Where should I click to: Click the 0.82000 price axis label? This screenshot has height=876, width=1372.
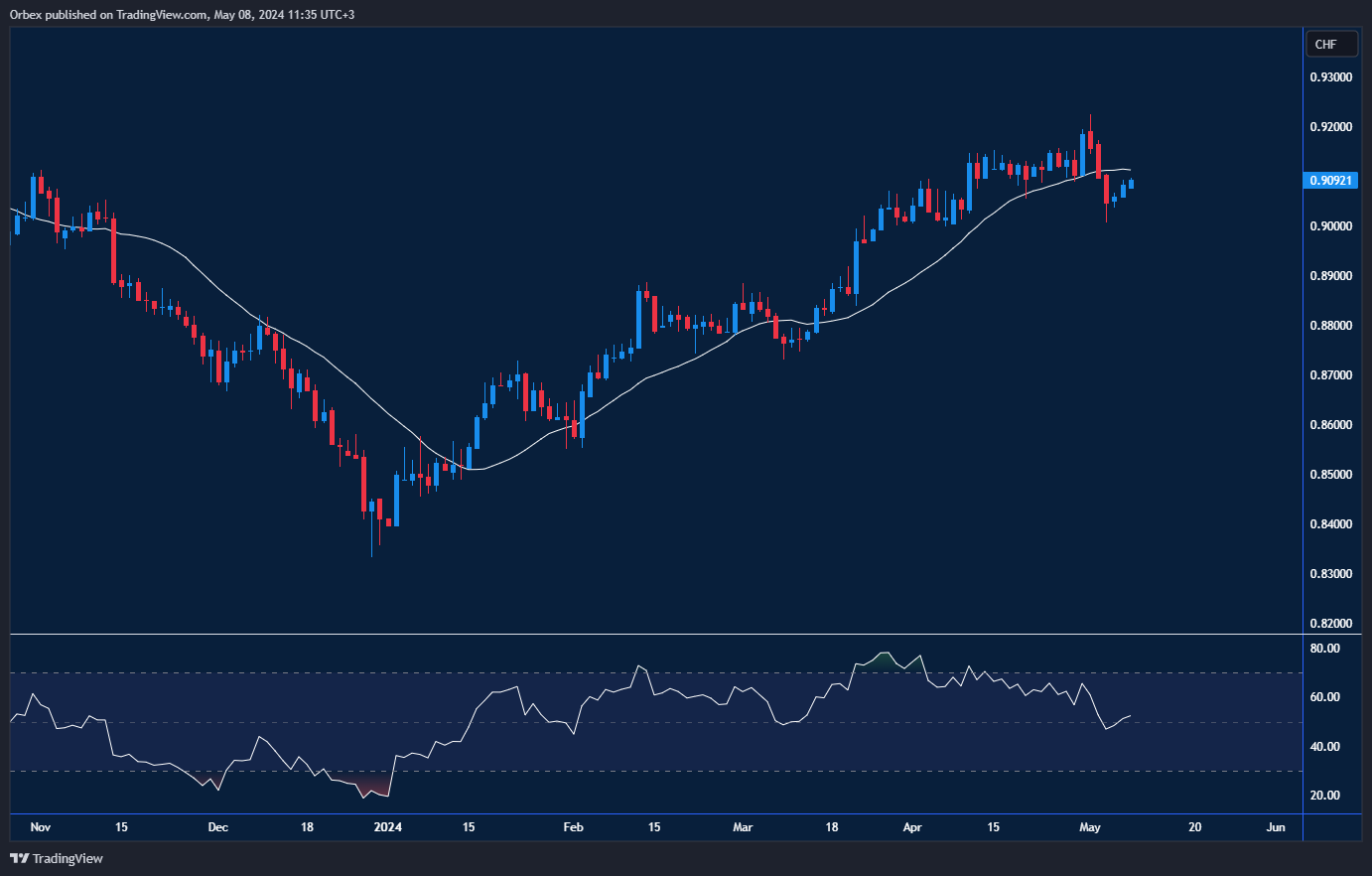(x=1330, y=624)
